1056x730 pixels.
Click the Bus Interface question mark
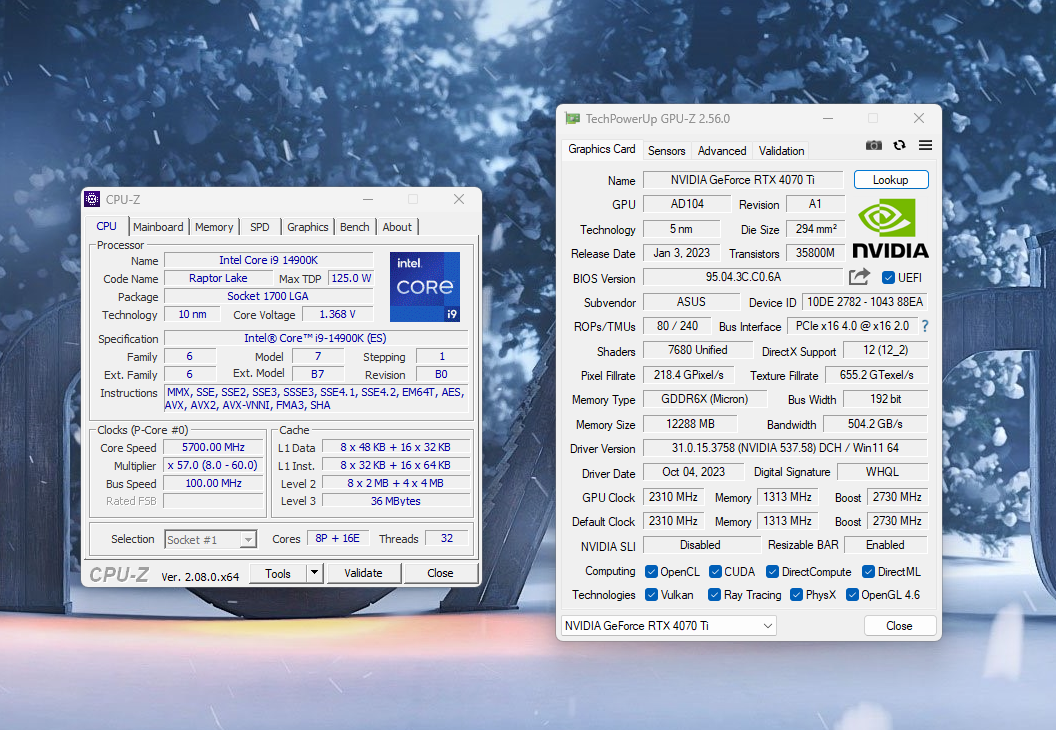925,326
